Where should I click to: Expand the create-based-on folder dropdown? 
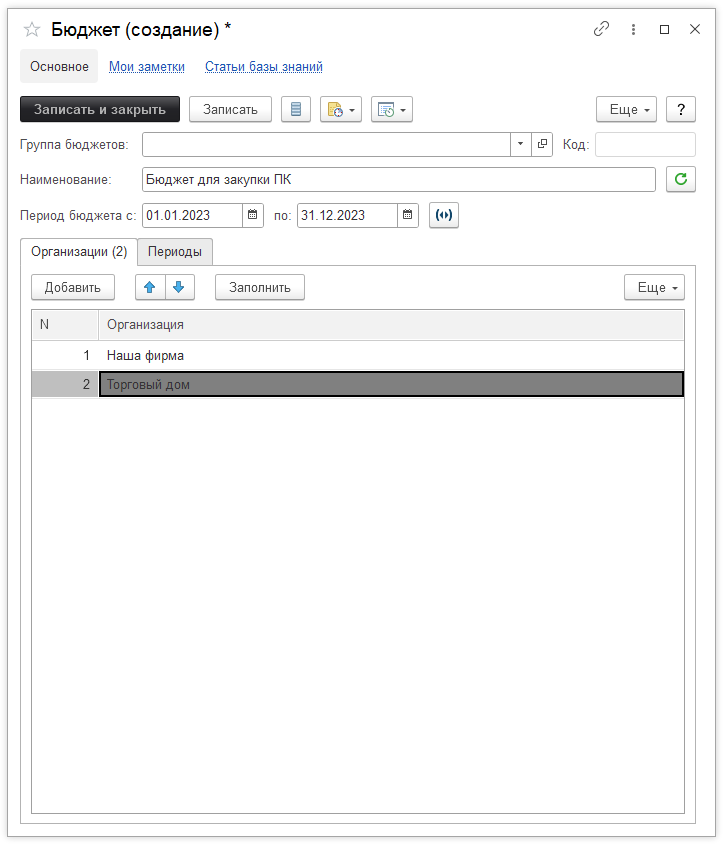point(340,110)
